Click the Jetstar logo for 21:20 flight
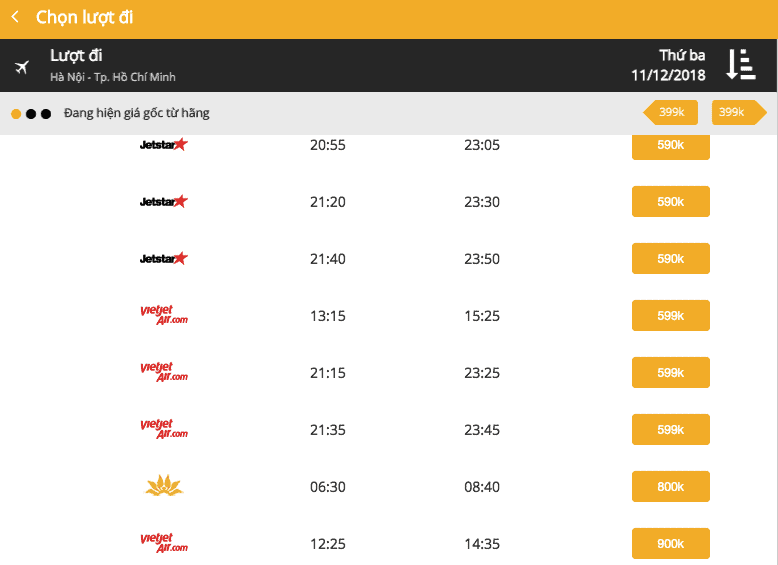This screenshot has height=565, width=778. click(164, 201)
